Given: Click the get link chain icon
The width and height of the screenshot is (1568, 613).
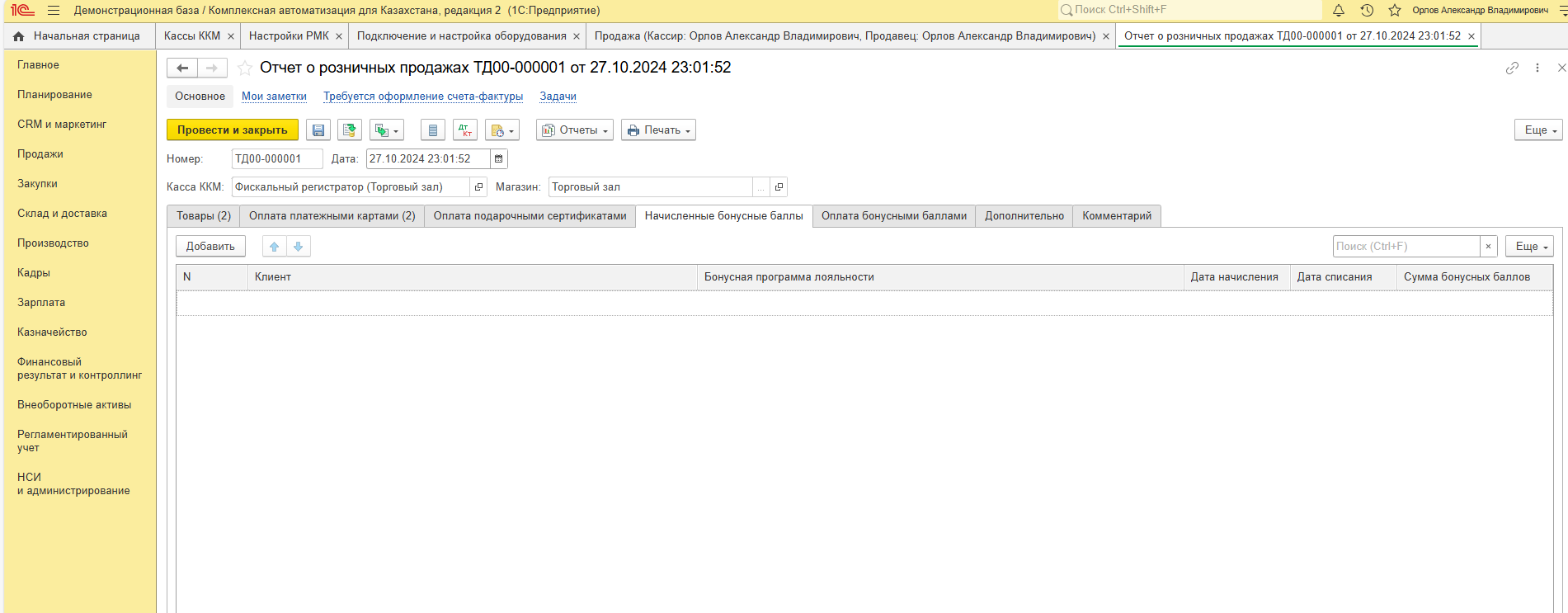Looking at the screenshot, I should (1512, 68).
